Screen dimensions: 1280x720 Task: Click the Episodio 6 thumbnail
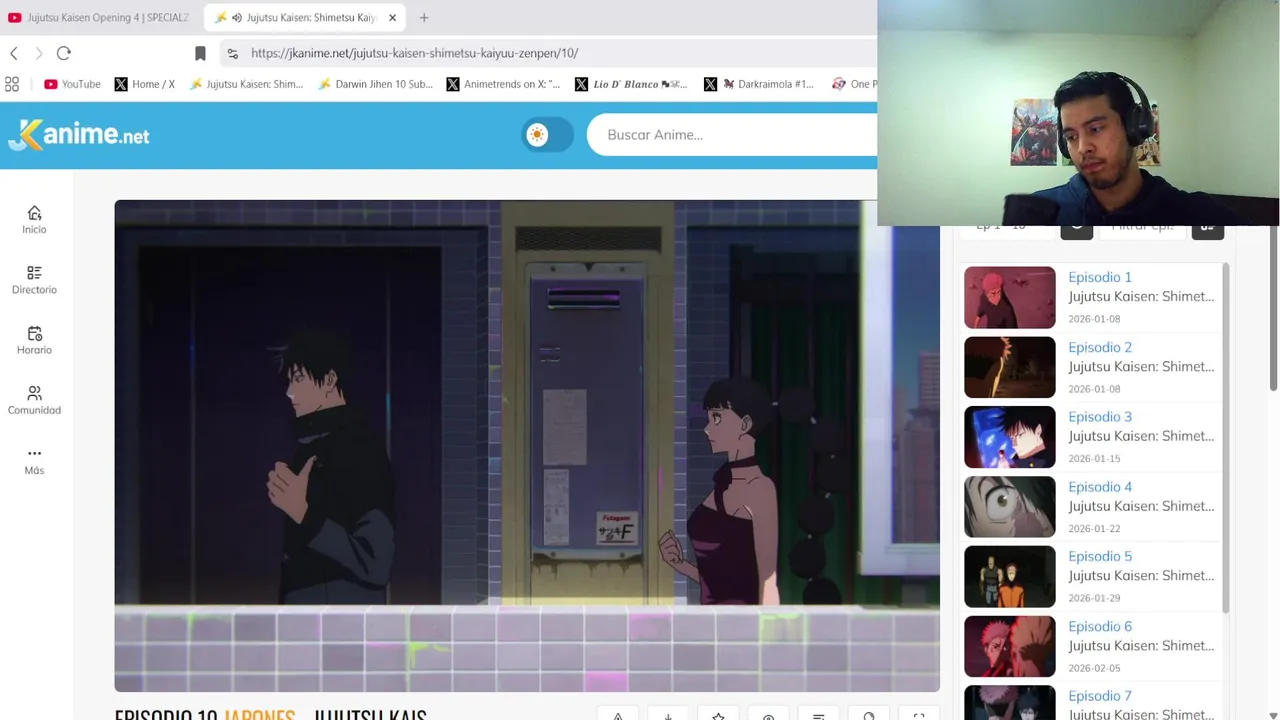point(1009,646)
